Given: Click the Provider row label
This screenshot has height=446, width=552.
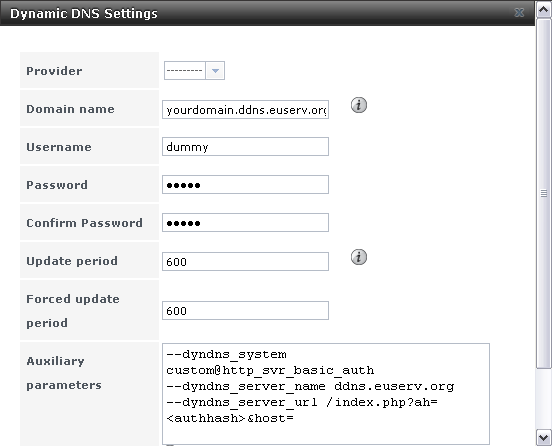Looking at the screenshot, I should pos(54,71).
